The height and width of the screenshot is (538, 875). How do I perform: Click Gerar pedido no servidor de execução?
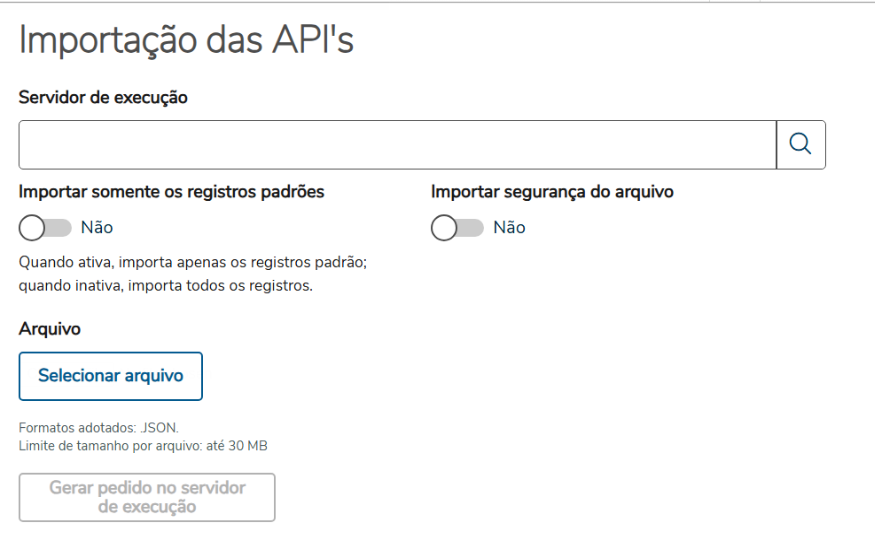point(147,497)
